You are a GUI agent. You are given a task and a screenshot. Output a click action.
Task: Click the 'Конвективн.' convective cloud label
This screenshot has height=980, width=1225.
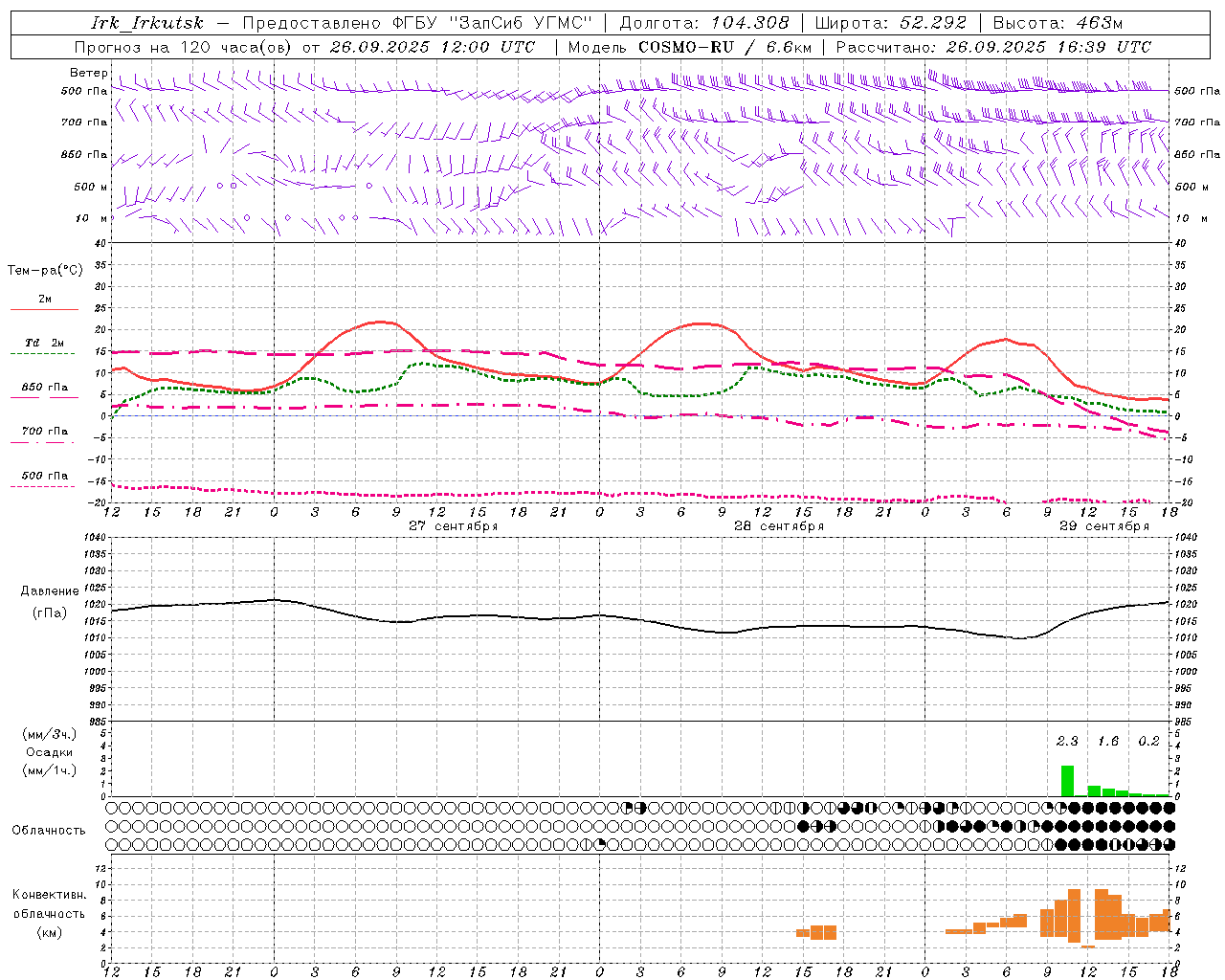(x=50, y=895)
